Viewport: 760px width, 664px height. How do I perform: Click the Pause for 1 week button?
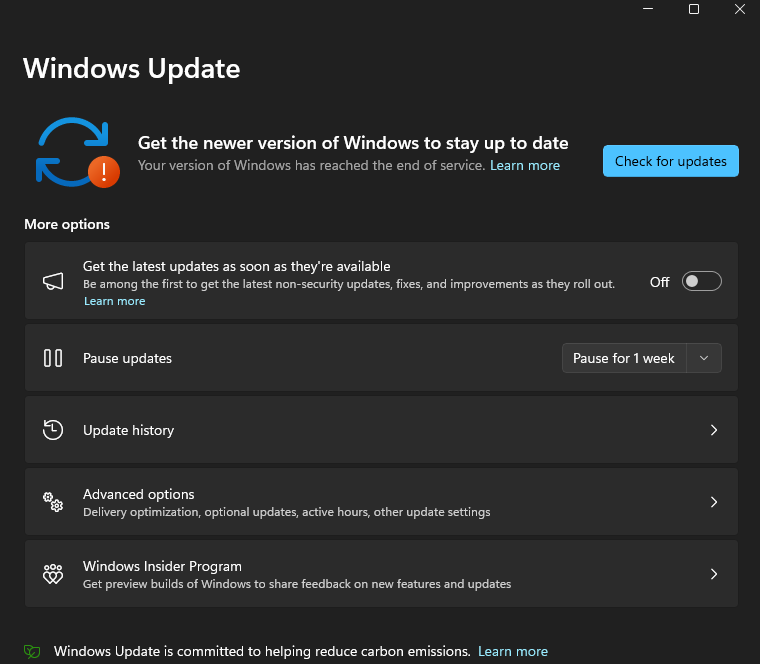click(x=624, y=358)
